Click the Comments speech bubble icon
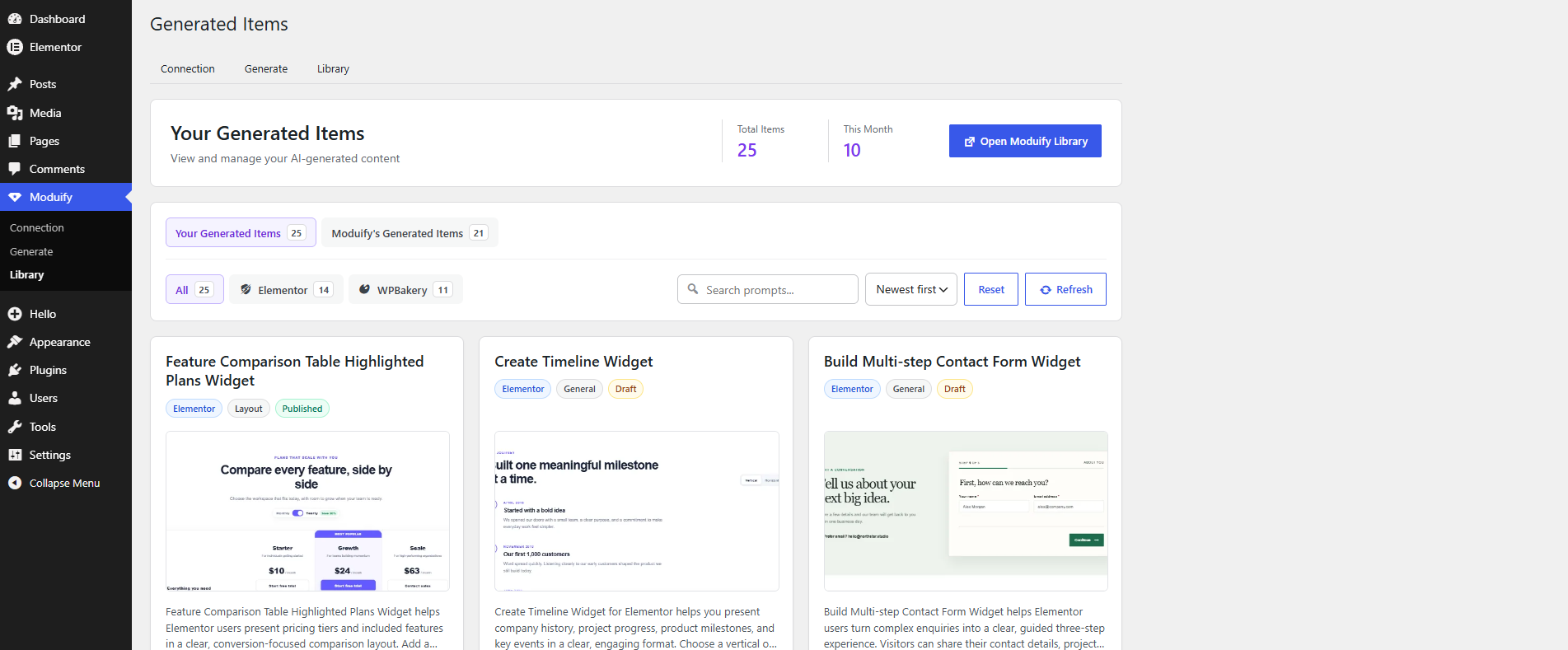 (x=15, y=169)
